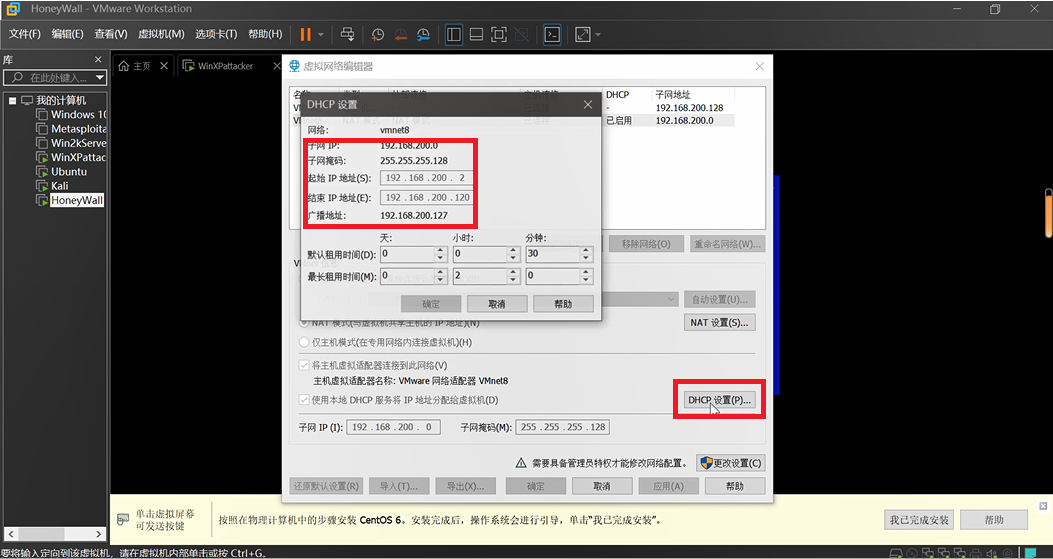Image resolution: width=1053 pixels, height=559 pixels.
Task: Click the keyboard hint icon in yellow bar
Action: tap(123, 519)
